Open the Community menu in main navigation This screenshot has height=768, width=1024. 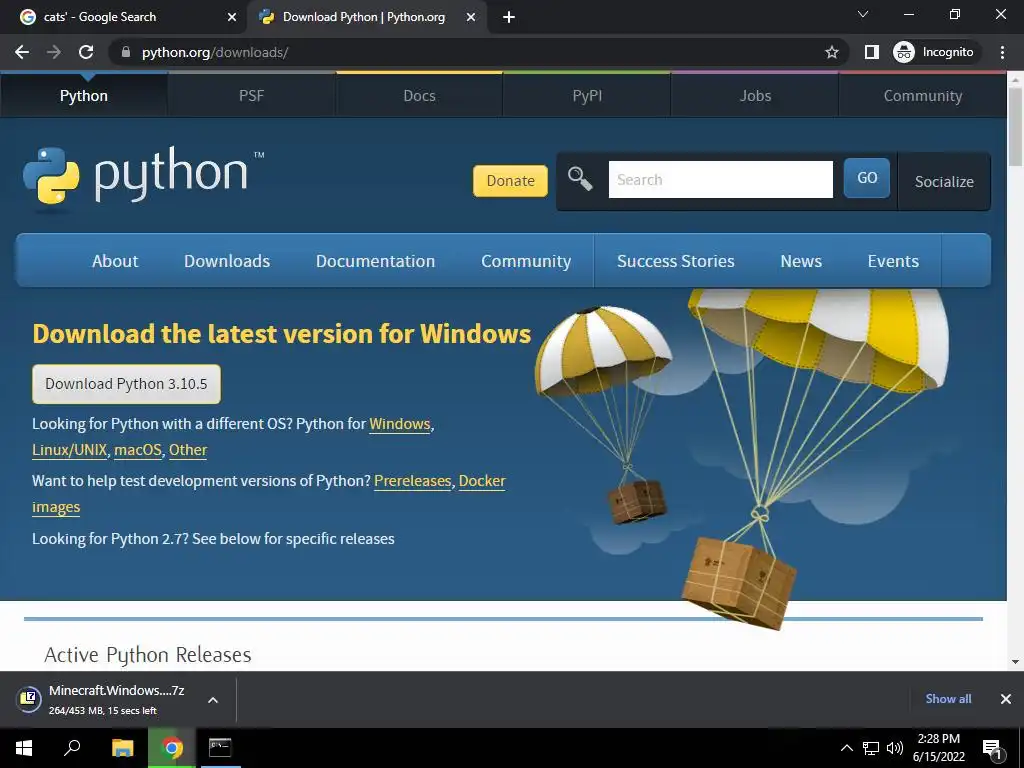coord(526,261)
